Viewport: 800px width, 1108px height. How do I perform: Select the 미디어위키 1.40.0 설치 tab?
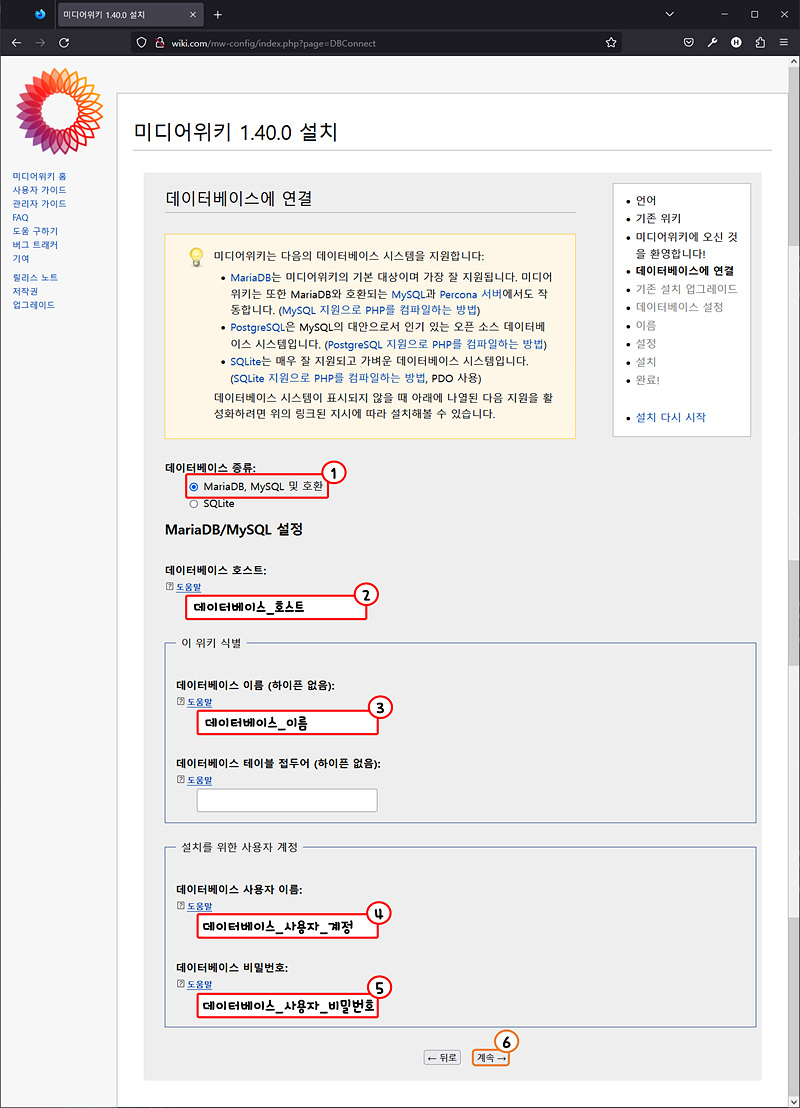[x=129, y=14]
